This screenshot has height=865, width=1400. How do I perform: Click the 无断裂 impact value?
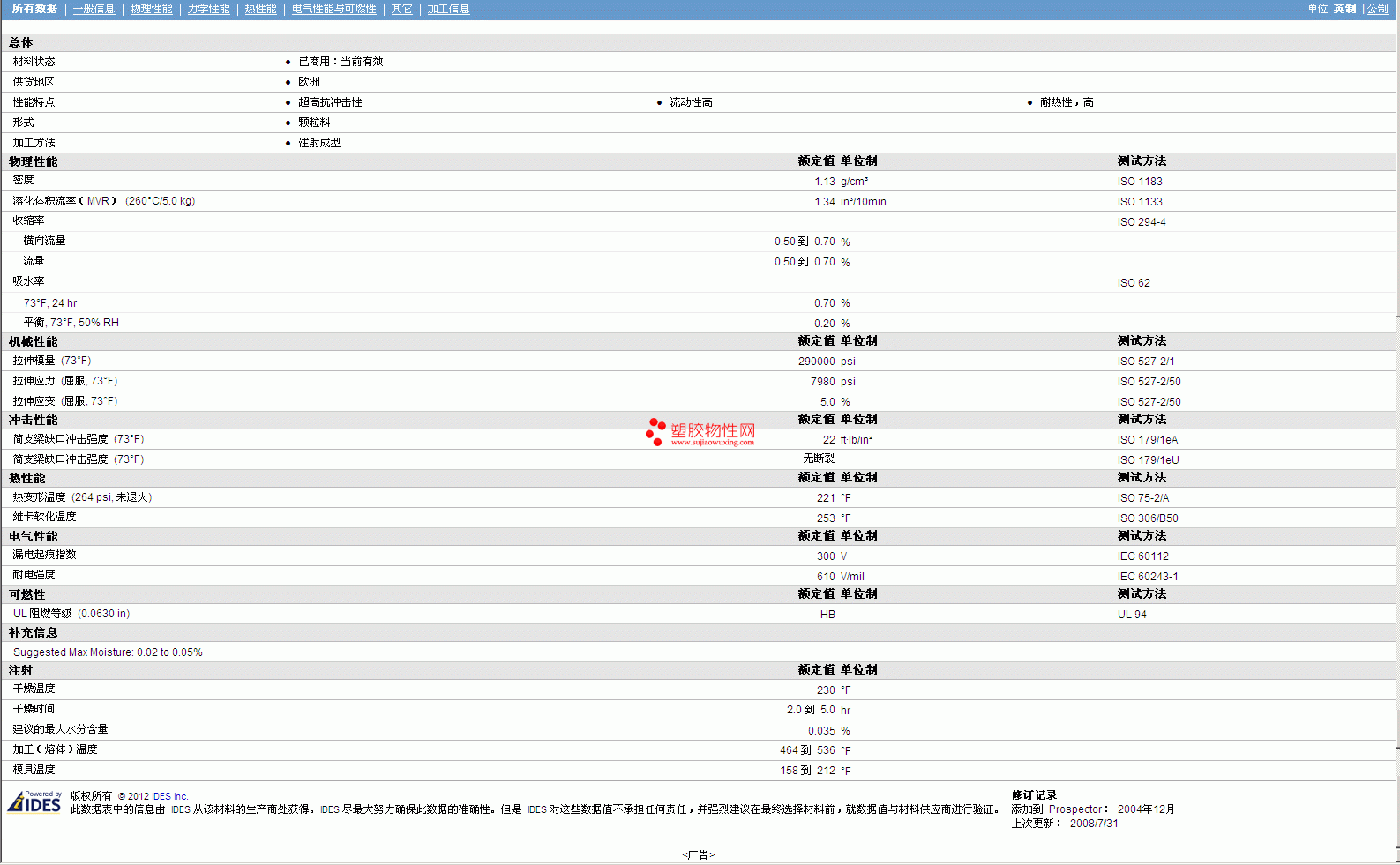pyautogui.click(x=819, y=459)
